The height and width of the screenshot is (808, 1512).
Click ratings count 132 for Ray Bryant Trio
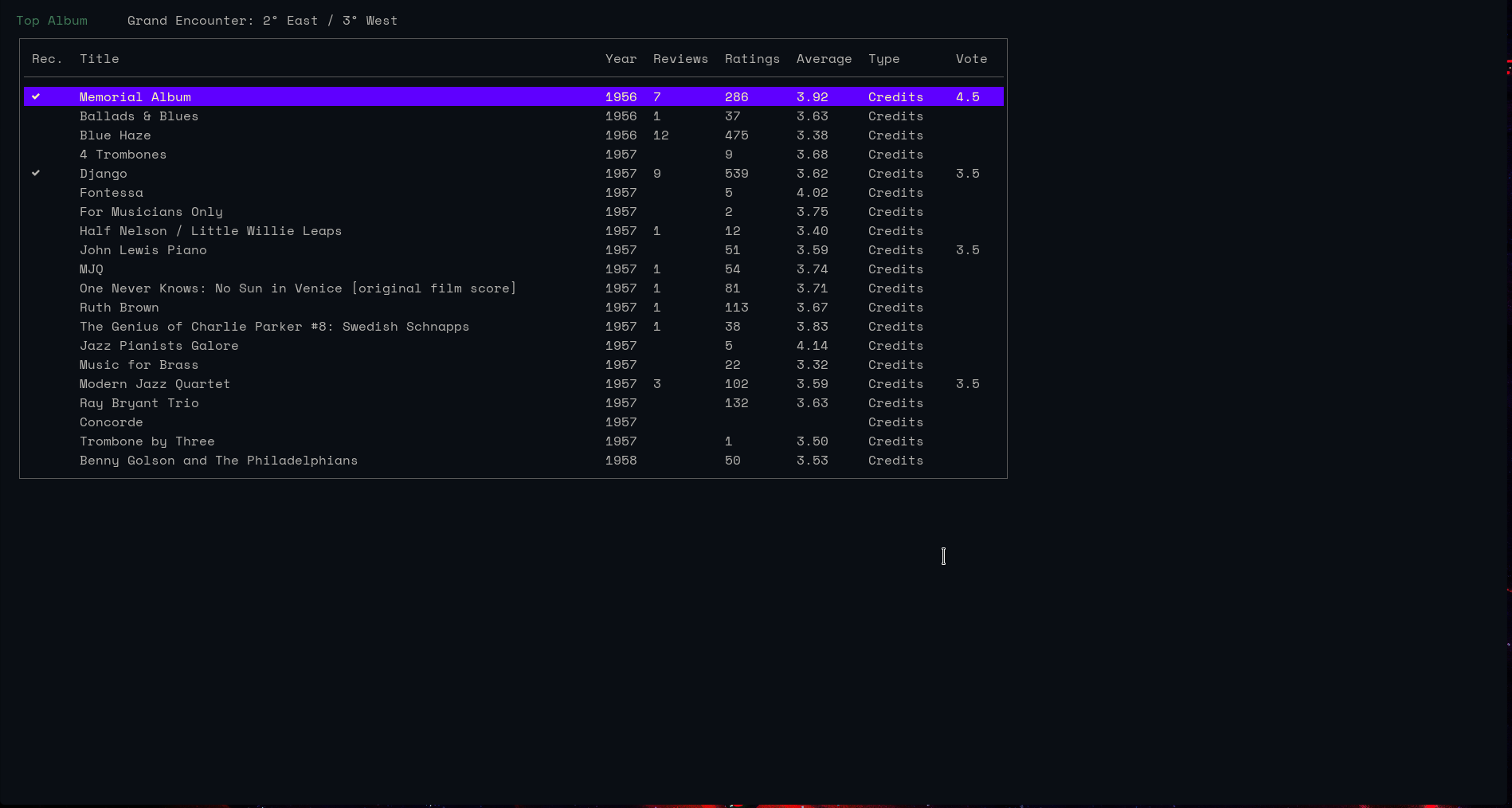coord(737,403)
